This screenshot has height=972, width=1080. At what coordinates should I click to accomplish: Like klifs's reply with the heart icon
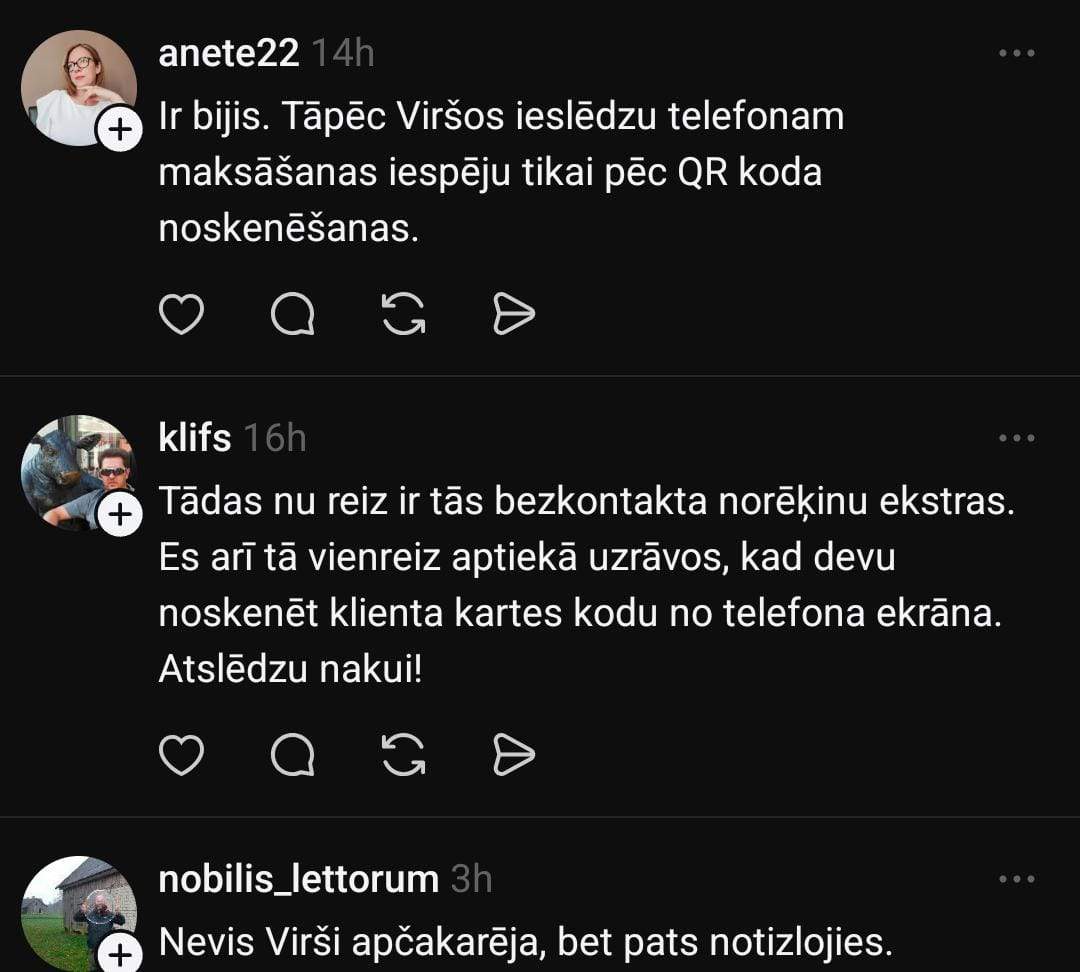(x=182, y=755)
